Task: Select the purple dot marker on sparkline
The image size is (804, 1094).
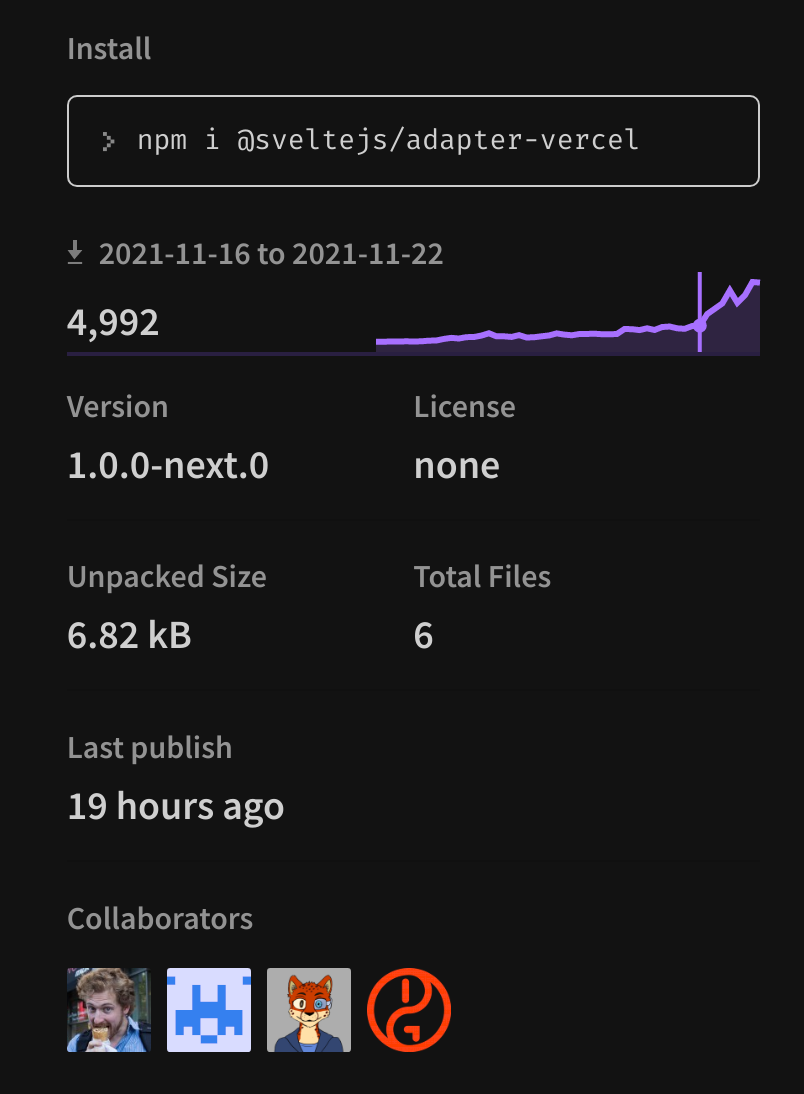Action: coord(700,325)
